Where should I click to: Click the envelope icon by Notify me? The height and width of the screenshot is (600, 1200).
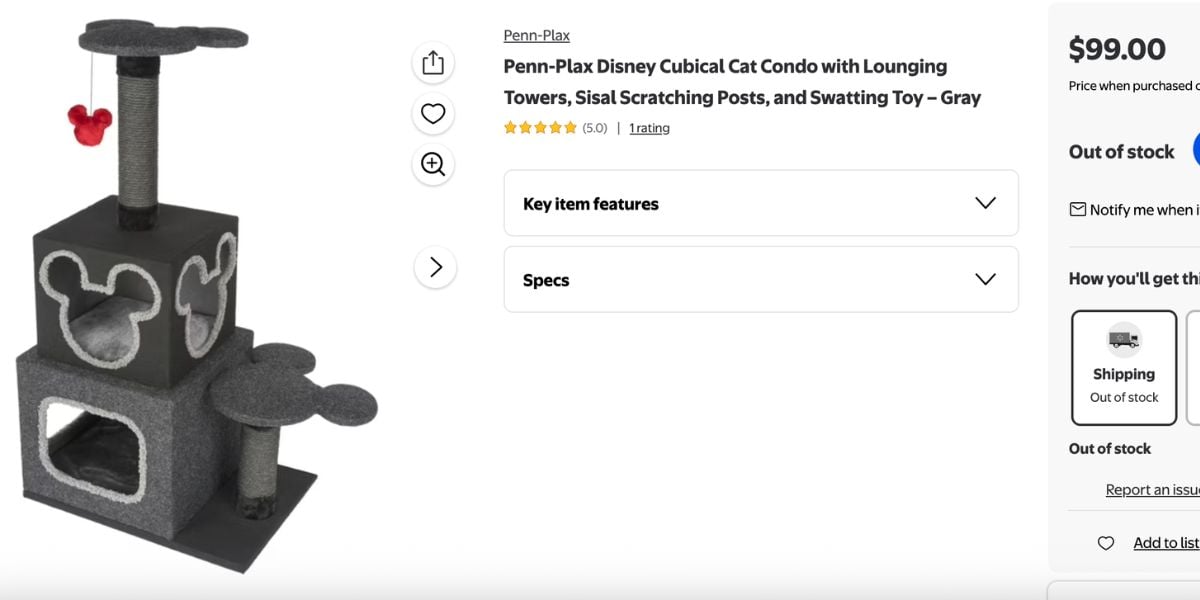tap(1078, 209)
